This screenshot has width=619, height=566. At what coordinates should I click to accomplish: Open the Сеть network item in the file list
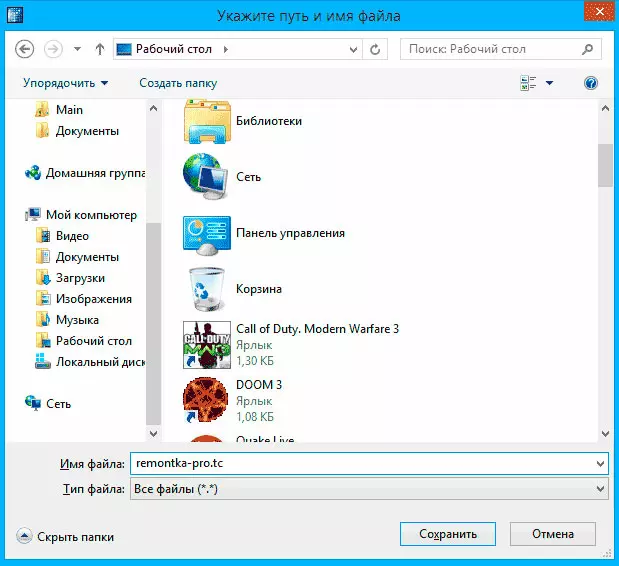tap(206, 177)
